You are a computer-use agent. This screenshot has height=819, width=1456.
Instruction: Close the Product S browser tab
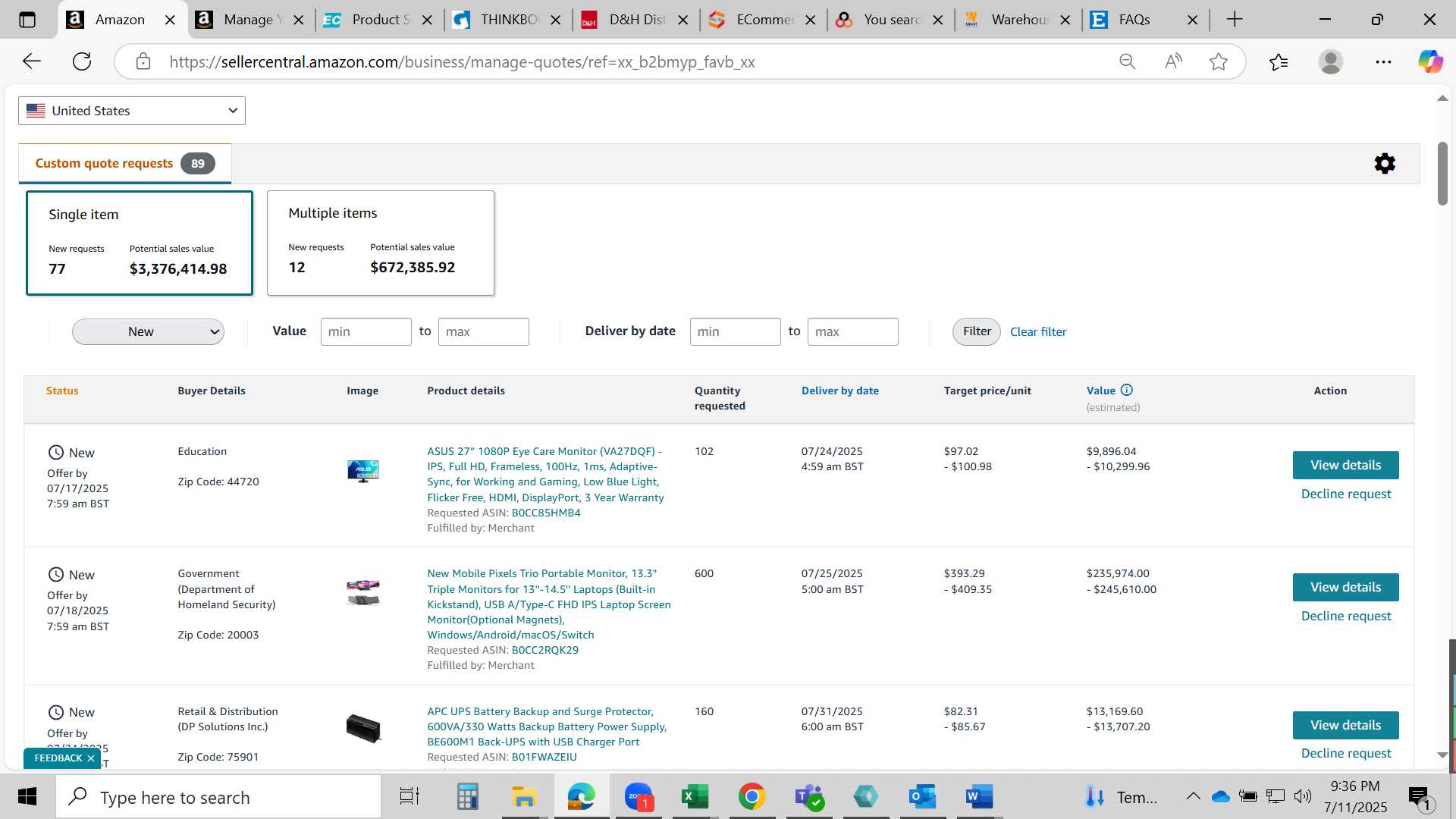[428, 20]
